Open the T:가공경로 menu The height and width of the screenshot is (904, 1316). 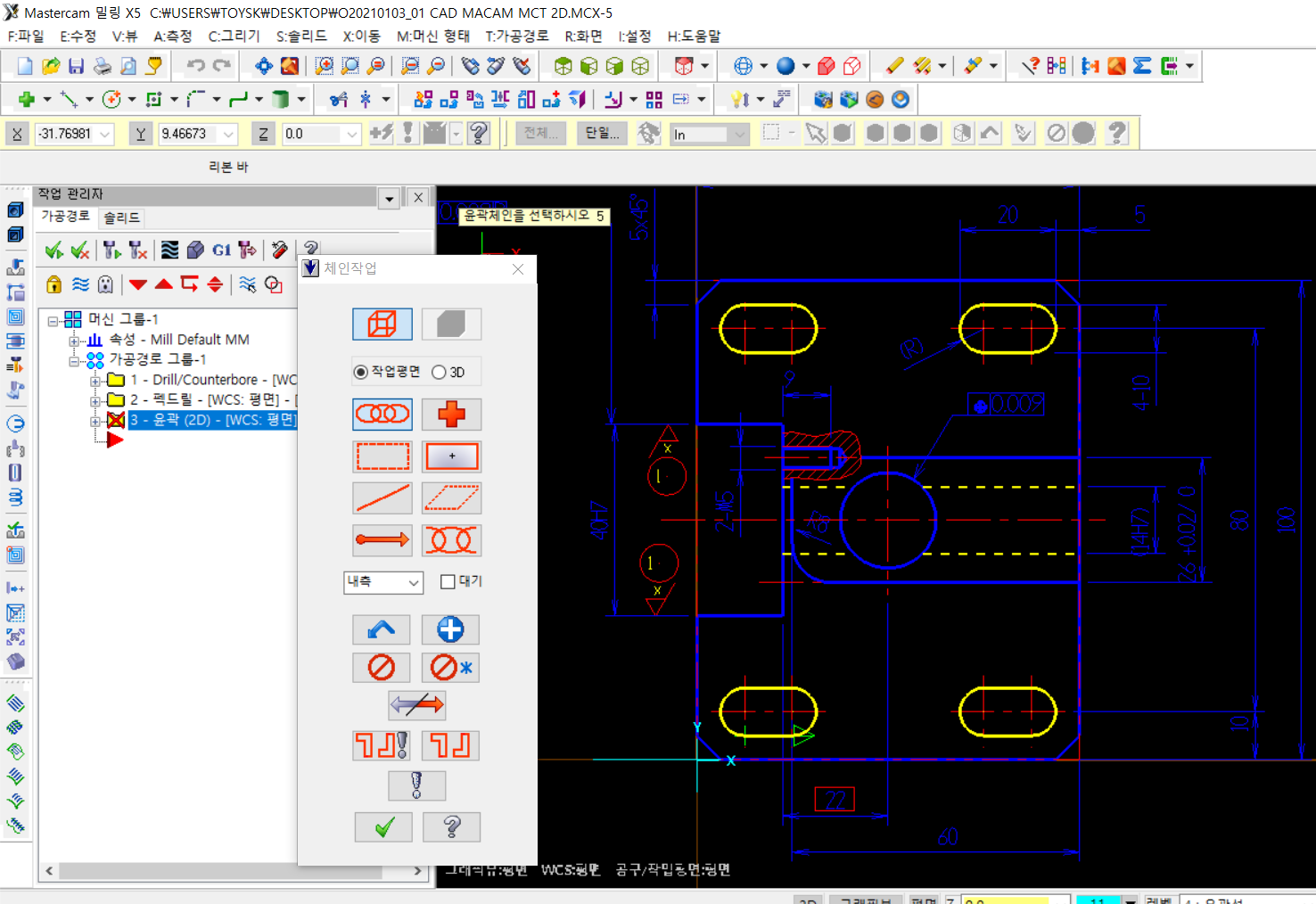pos(517,36)
